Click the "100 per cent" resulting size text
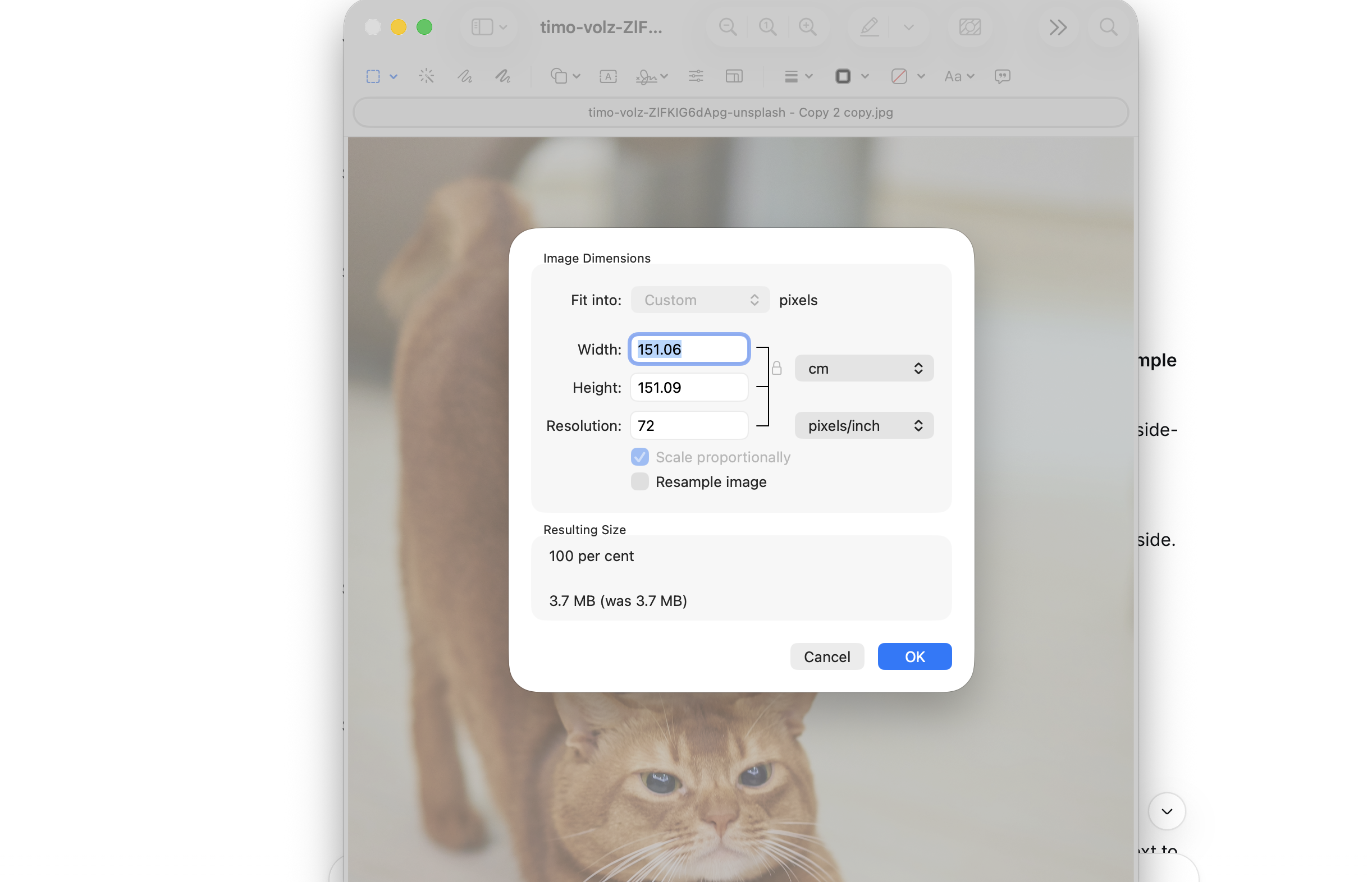The height and width of the screenshot is (882, 1372). tap(591, 556)
